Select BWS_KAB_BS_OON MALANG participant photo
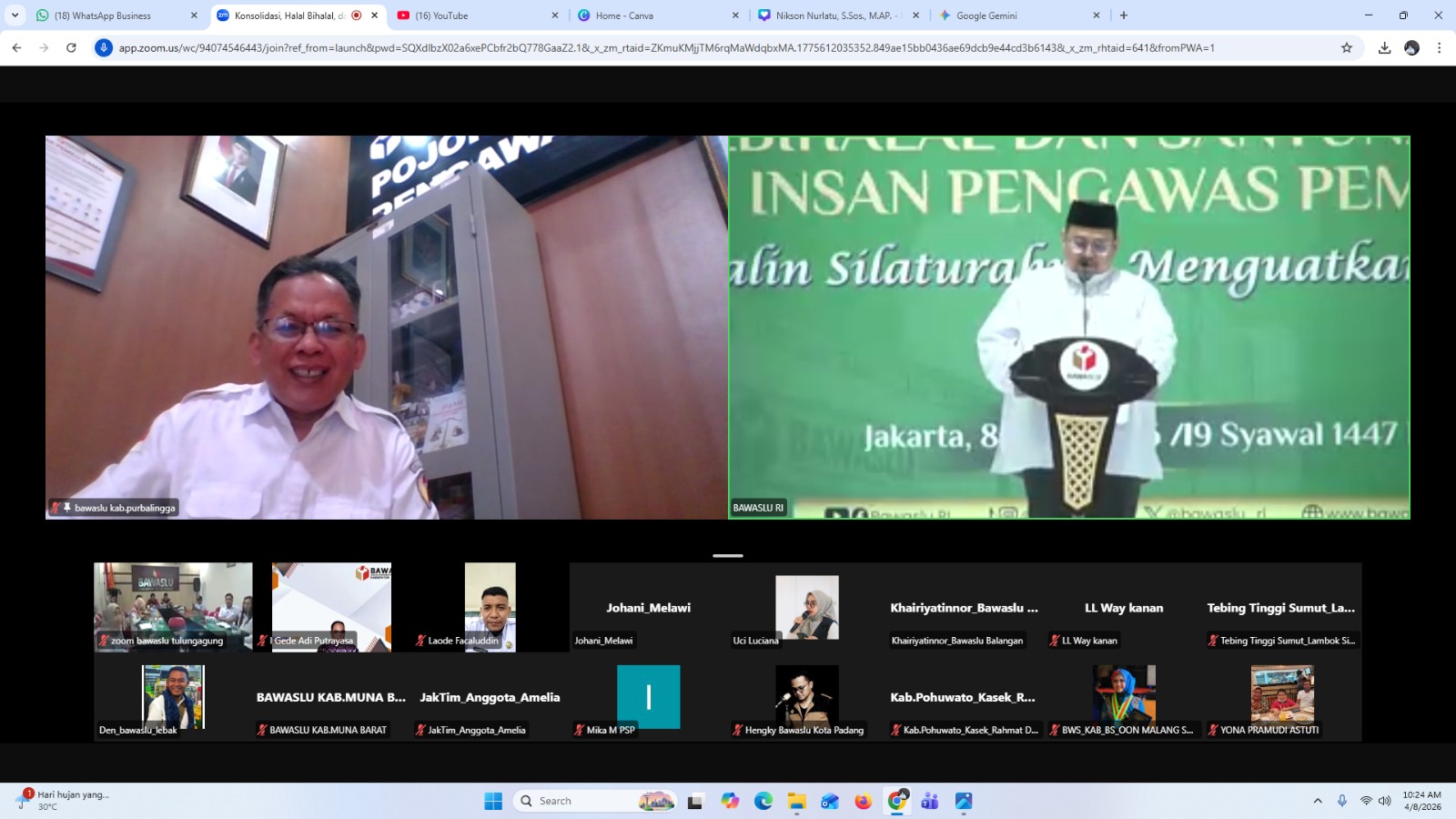Viewport: 1456px width, 819px height. [1124, 696]
